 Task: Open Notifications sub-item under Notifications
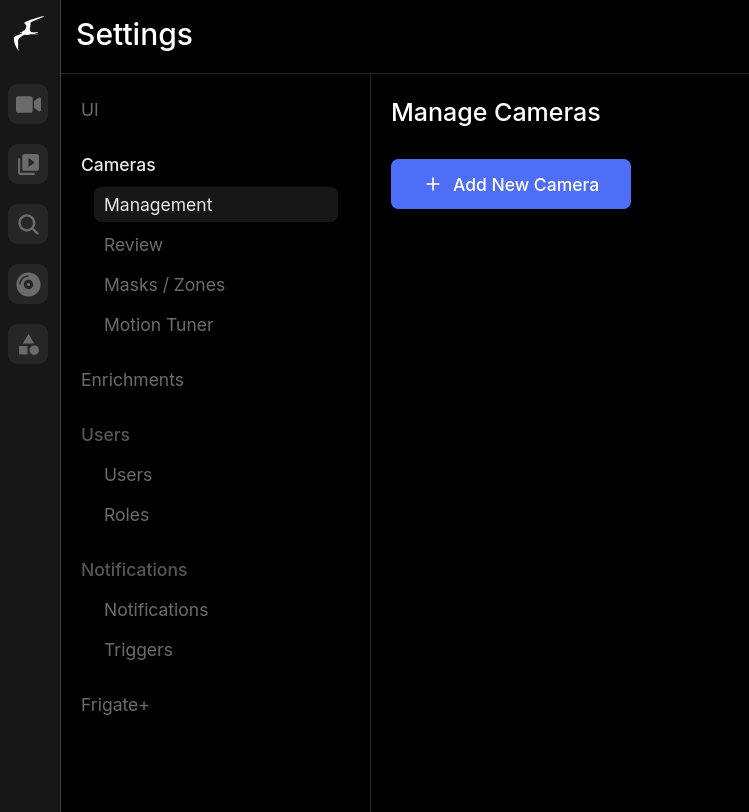[156, 610]
